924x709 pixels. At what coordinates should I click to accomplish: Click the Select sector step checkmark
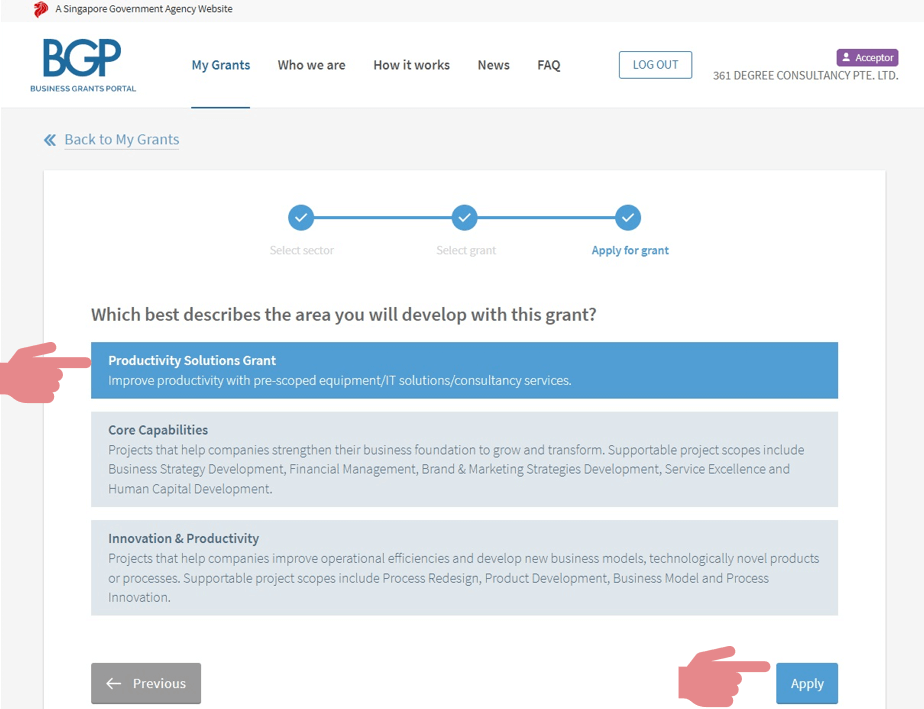pyautogui.click(x=301, y=217)
